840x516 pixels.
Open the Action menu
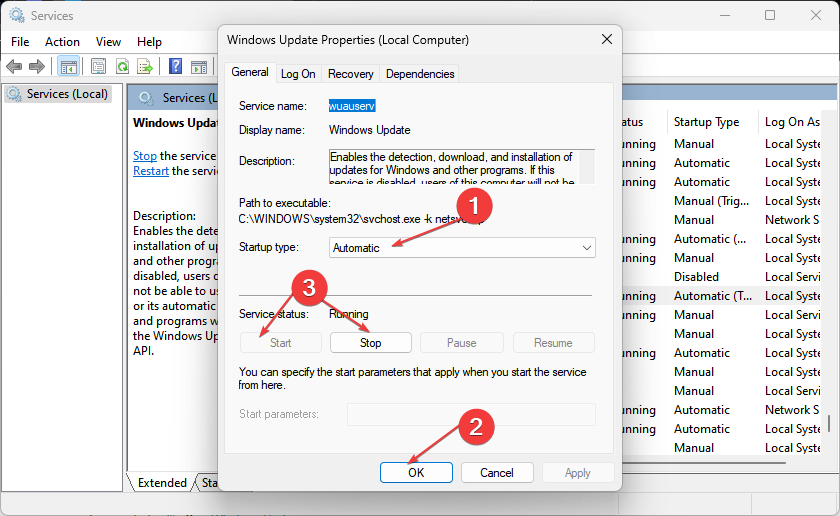coord(62,42)
